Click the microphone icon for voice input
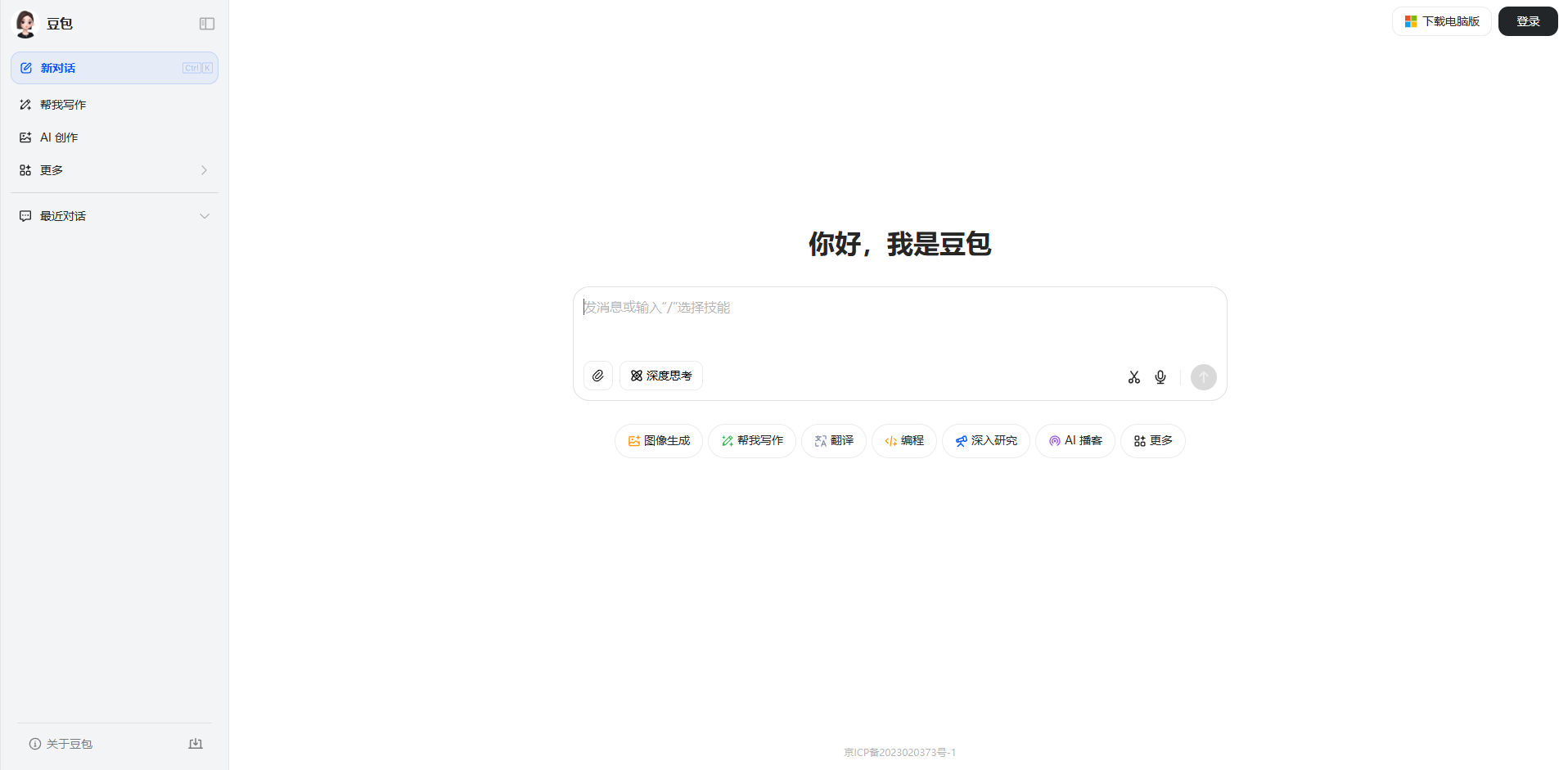This screenshot has width=1568, height=770. click(1160, 377)
